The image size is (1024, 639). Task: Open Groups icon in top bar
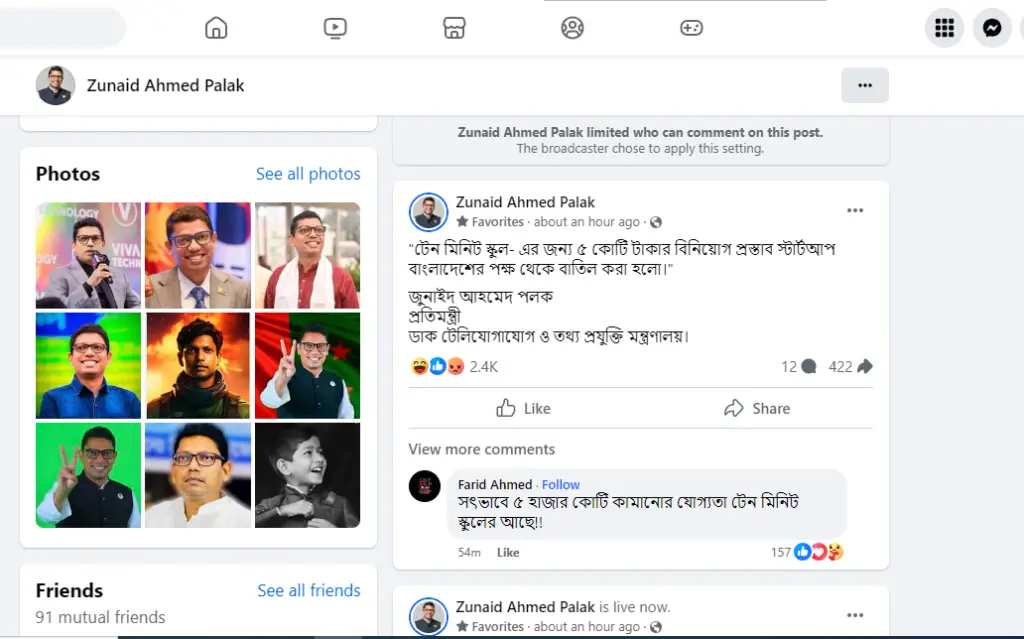(572, 28)
